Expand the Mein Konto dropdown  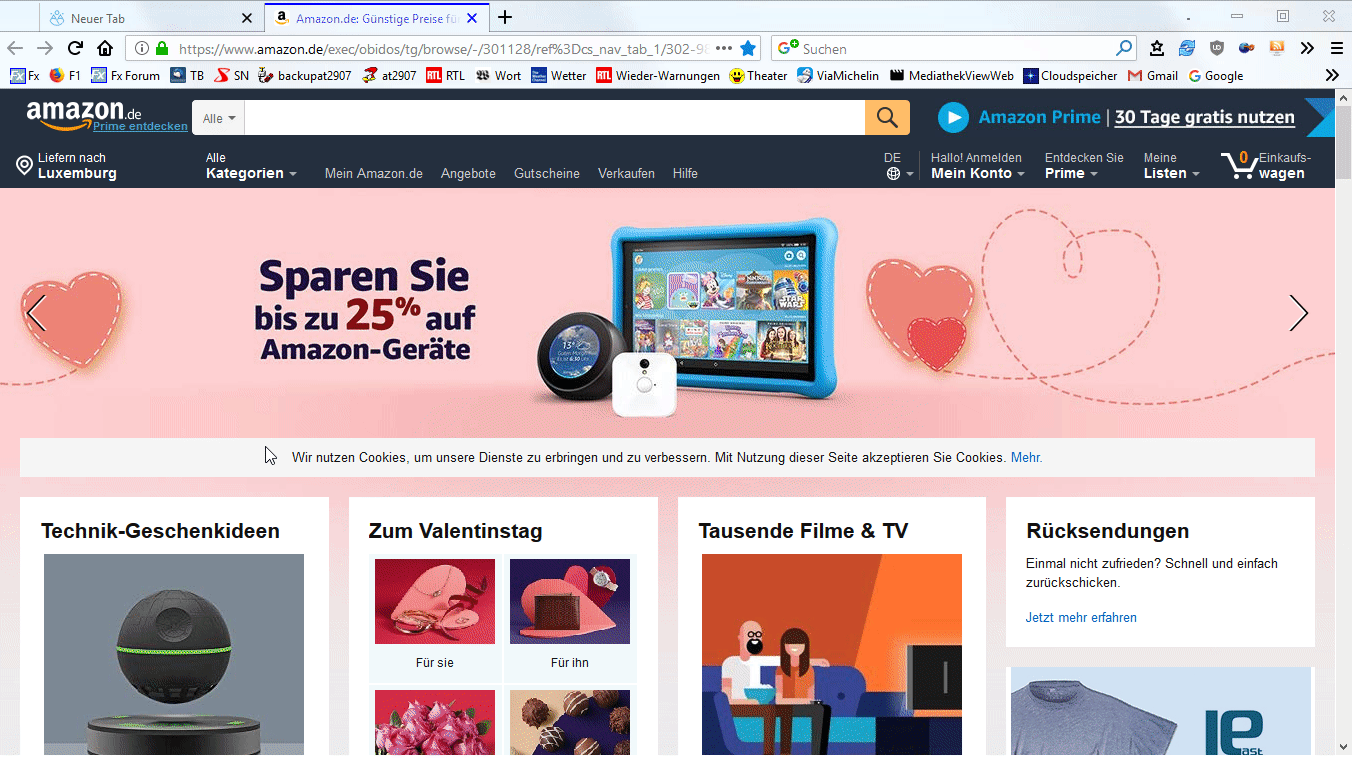(977, 166)
